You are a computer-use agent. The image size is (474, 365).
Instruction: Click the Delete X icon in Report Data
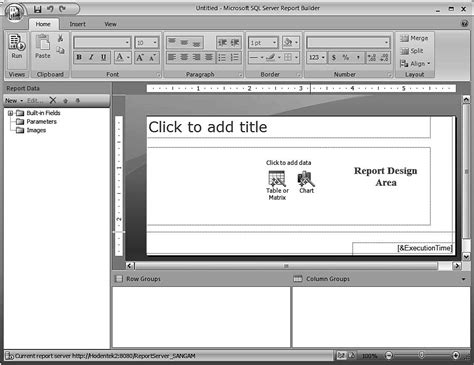(x=53, y=100)
